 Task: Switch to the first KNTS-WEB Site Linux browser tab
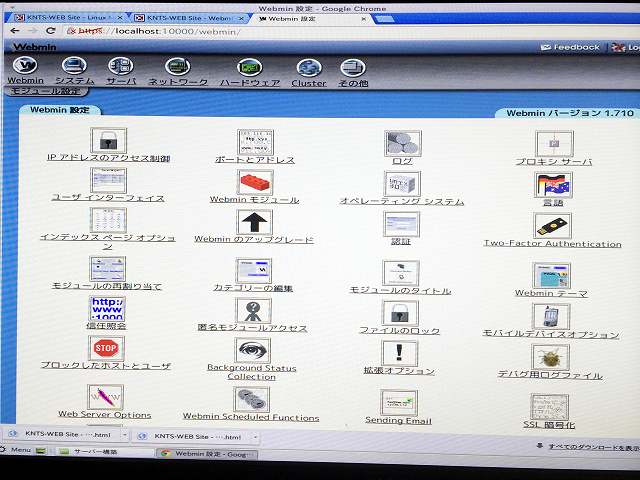click(68, 18)
